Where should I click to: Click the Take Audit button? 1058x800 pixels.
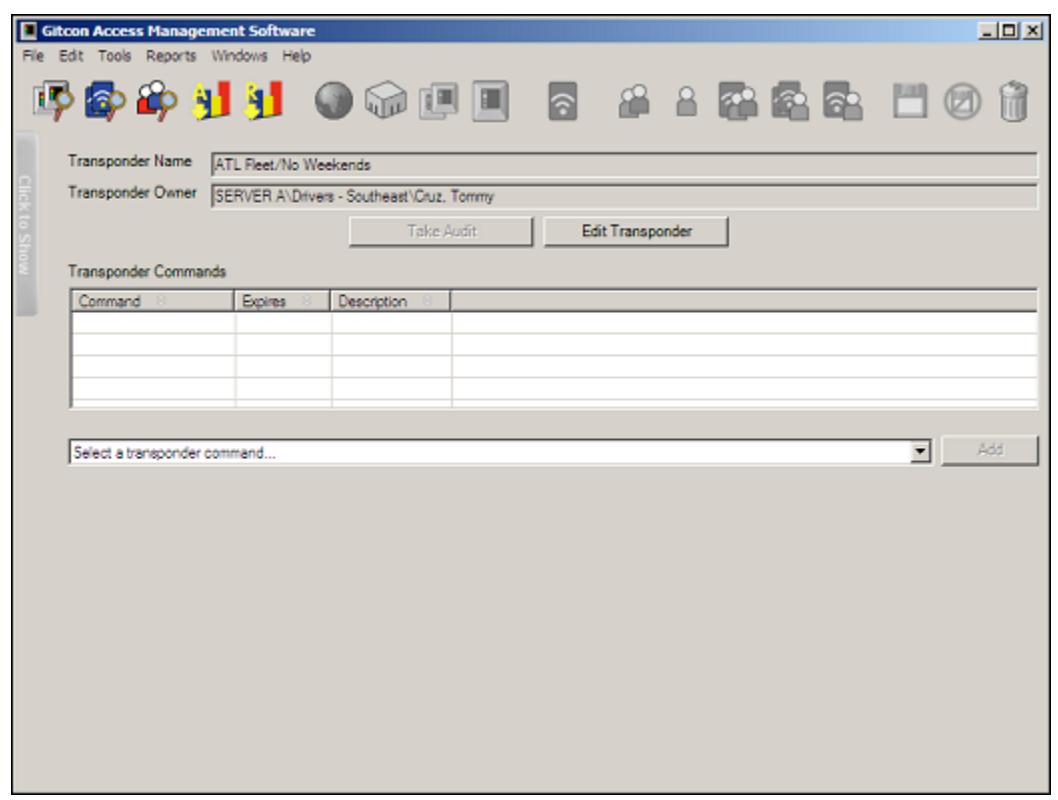pyautogui.click(x=441, y=231)
